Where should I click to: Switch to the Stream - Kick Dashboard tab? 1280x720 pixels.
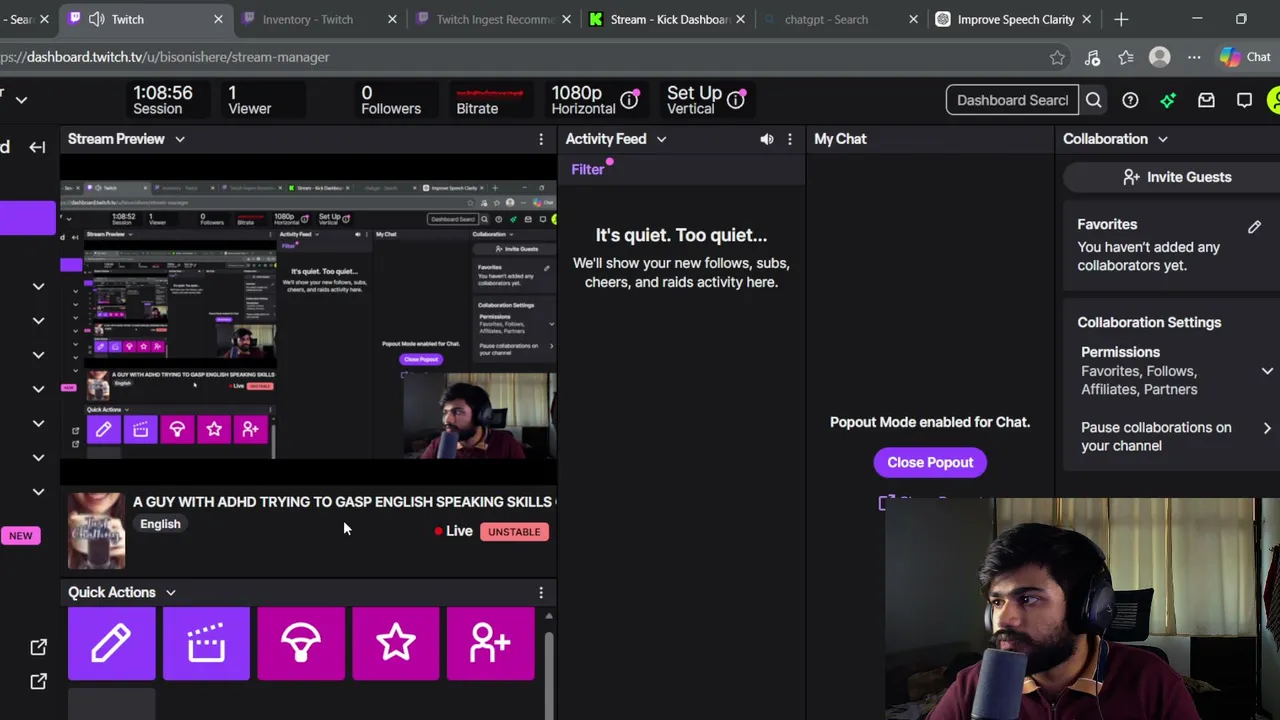click(x=670, y=19)
